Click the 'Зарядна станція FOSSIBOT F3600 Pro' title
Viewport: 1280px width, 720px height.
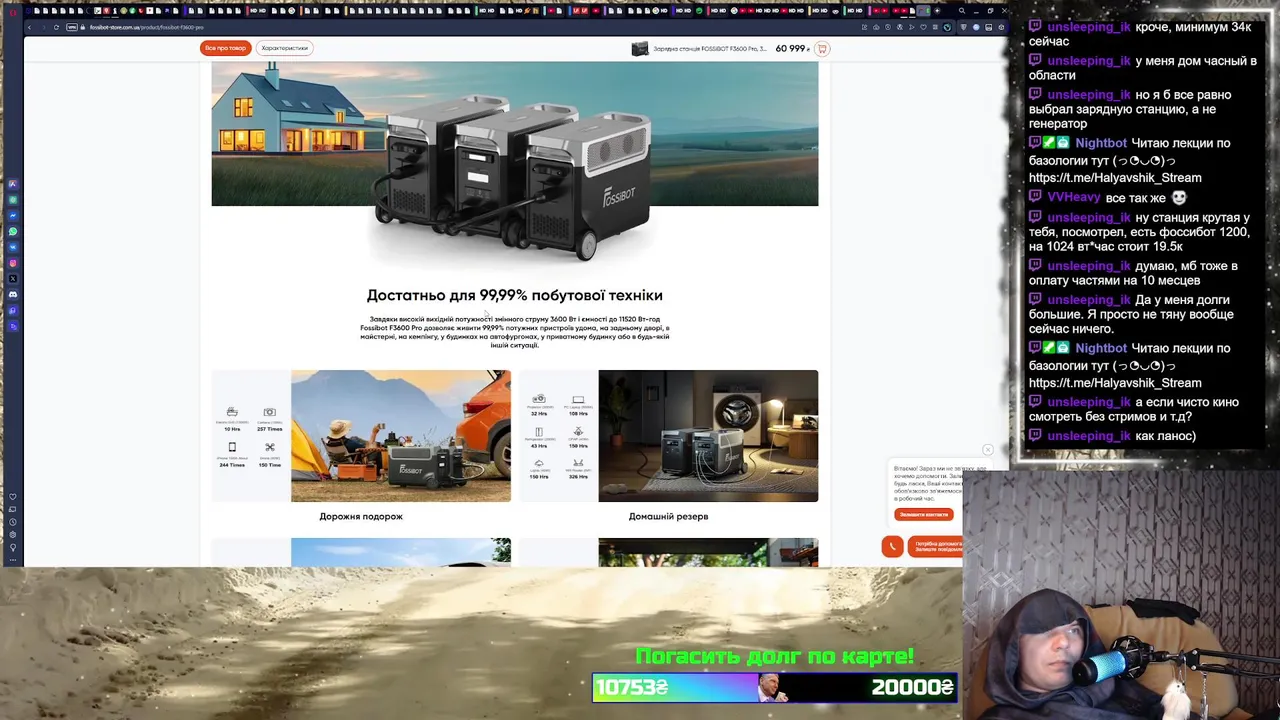(710, 48)
